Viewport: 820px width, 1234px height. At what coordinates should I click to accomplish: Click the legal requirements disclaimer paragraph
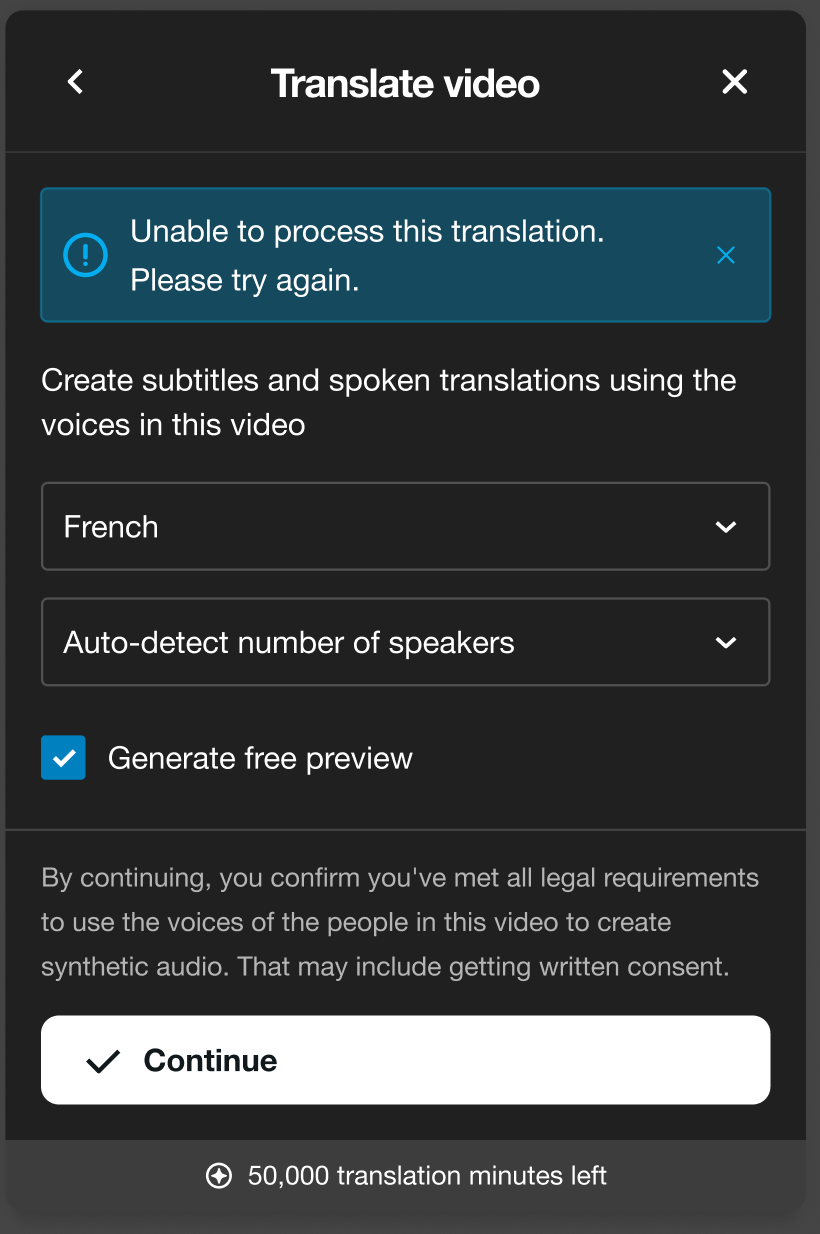click(x=400, y=922)
